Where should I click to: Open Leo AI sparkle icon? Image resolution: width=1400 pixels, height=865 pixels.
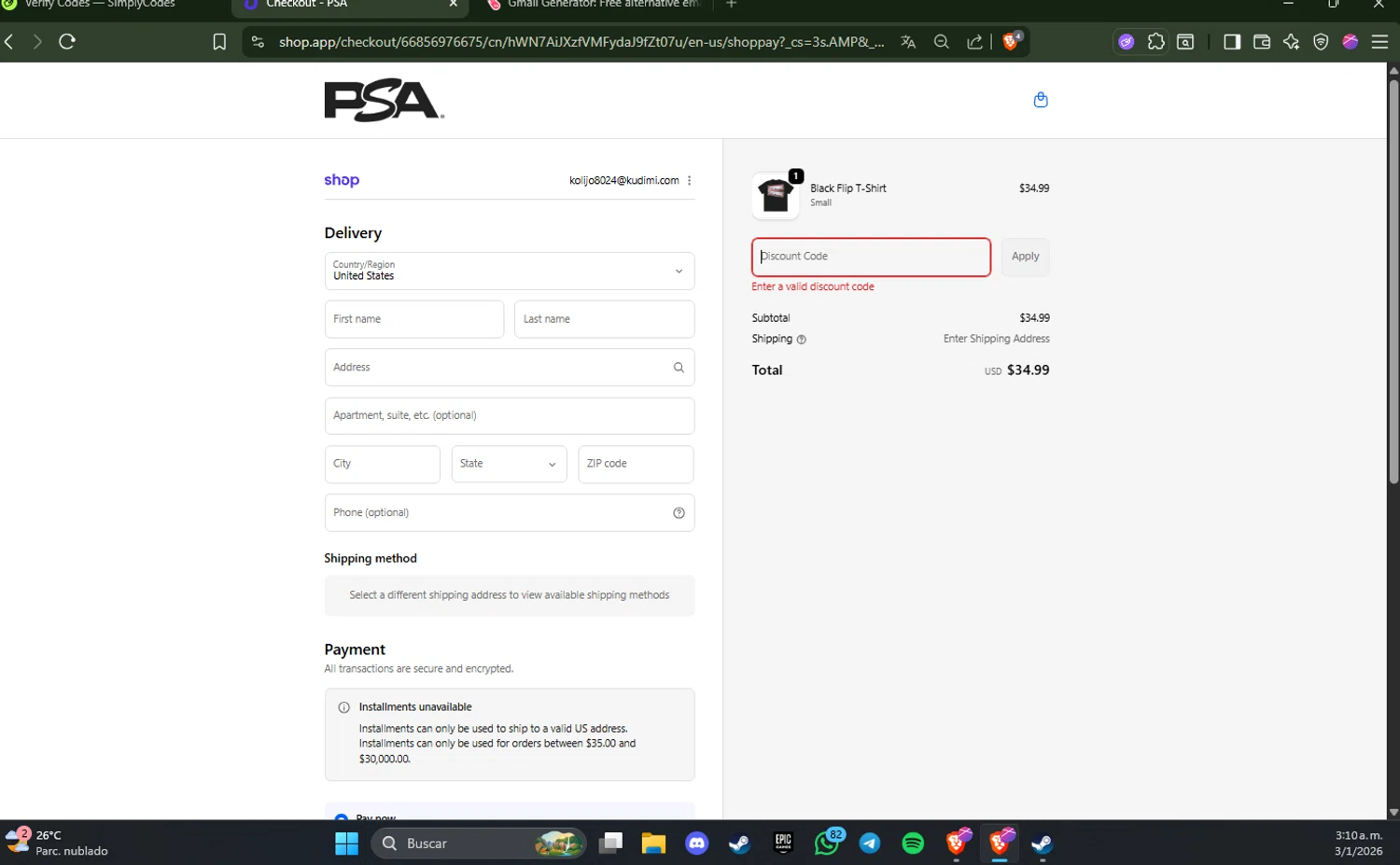coord(1292,42)
